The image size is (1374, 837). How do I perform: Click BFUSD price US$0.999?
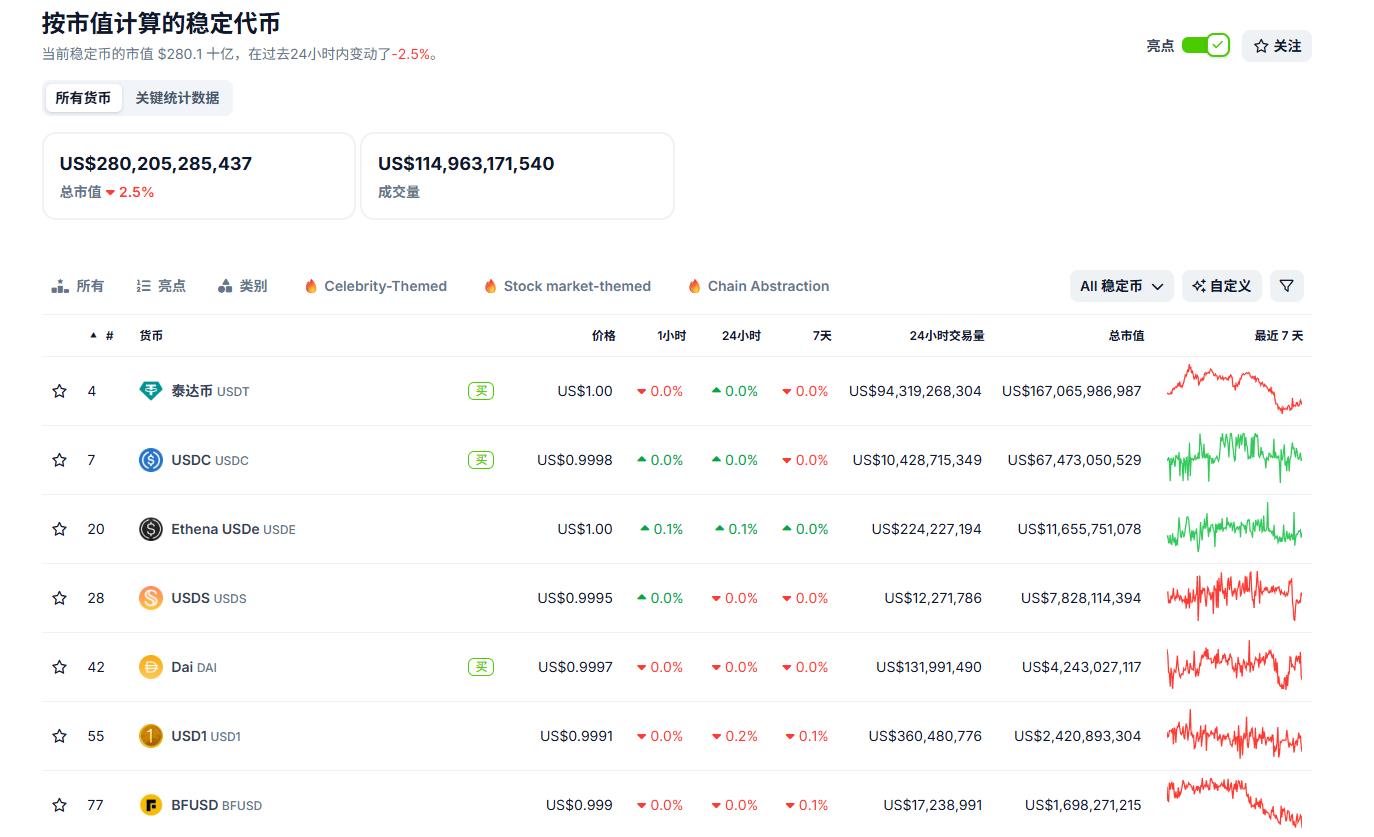pyautogui.click(x=579, y=805)
